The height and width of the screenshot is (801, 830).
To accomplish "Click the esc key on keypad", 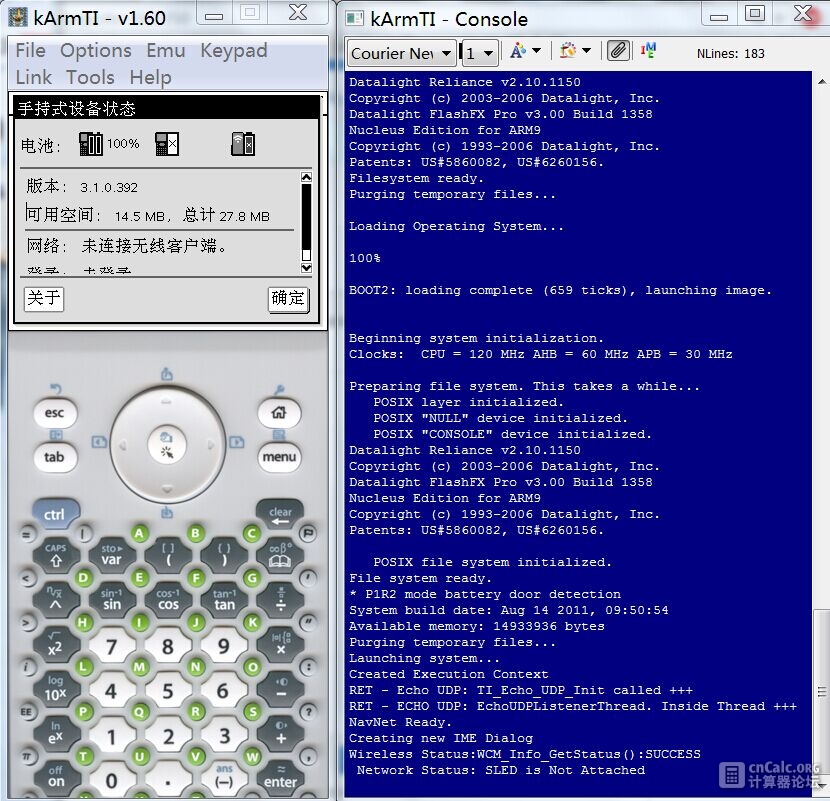I will [x=55, y=413].
